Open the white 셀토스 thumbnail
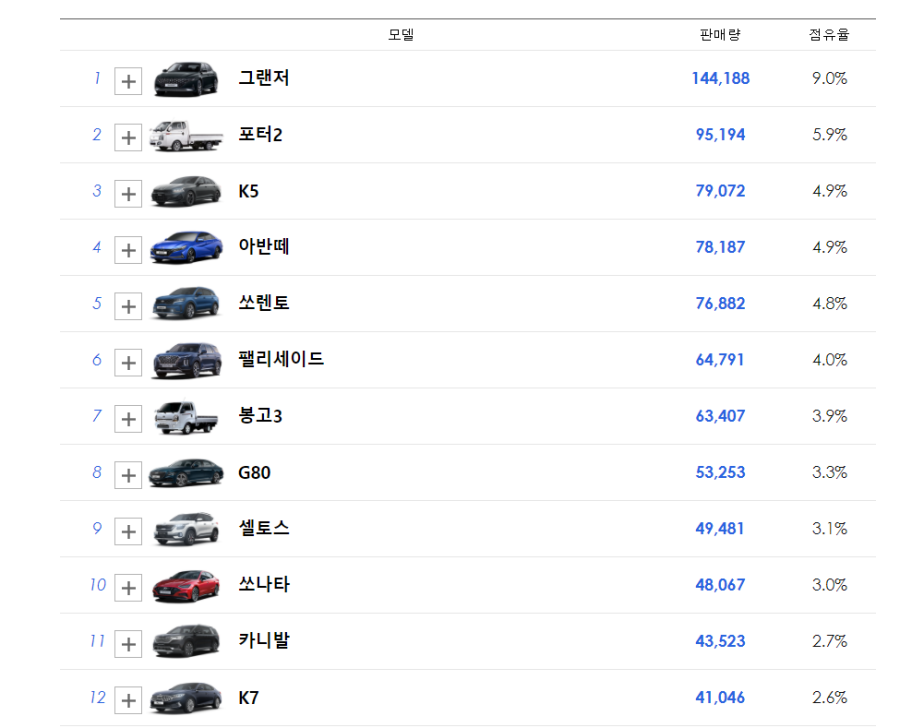 pyautogui.click(x=186, y=529)
